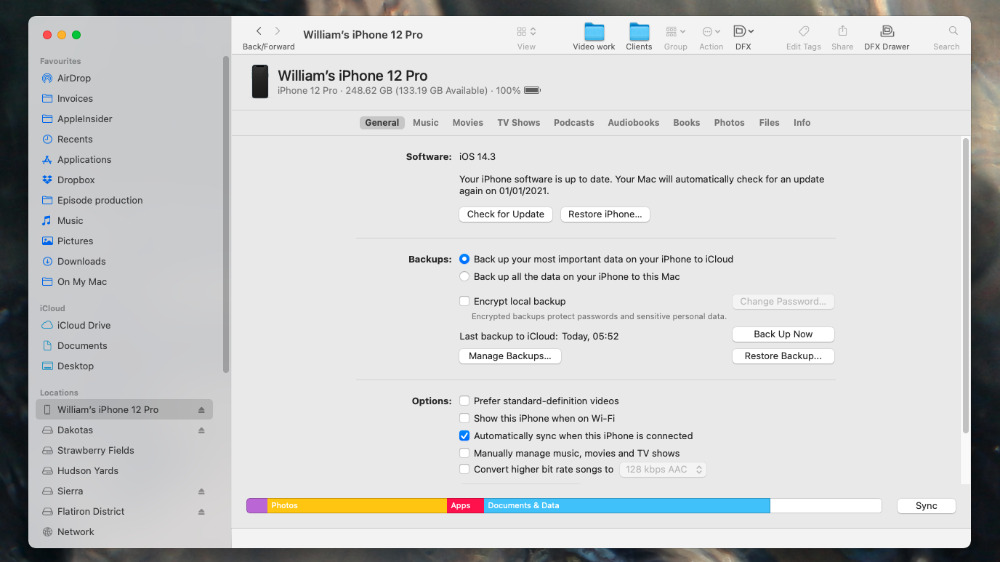Click the Search magnifier icon

tap(953, 31)
